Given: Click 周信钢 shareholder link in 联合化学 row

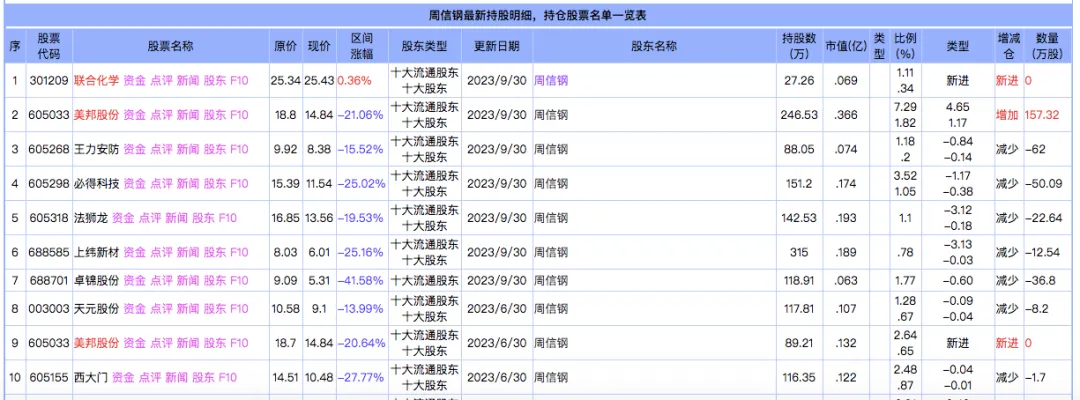Looking at the screenshot, I should pyautogui.click(x=551, y=81).
